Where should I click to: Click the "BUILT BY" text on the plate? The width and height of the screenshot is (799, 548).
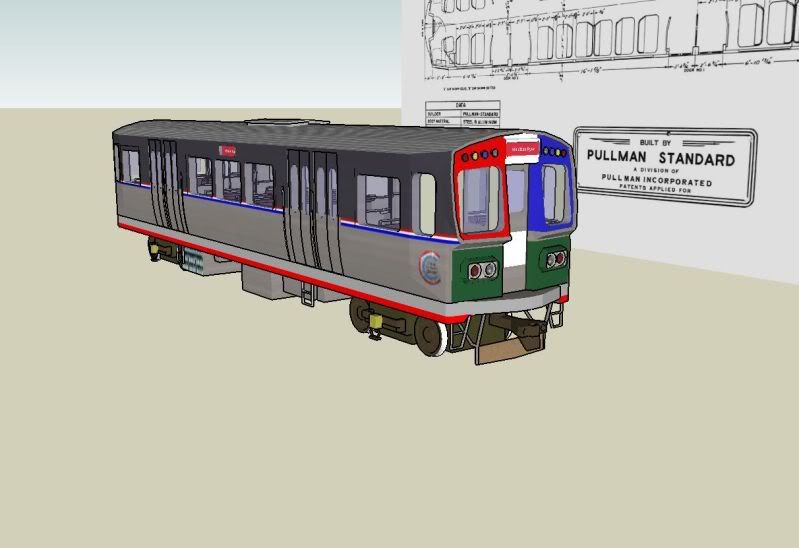655,143
